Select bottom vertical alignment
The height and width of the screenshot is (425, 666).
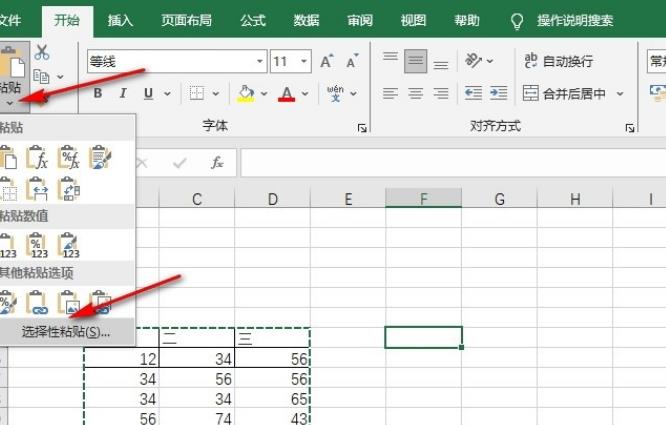coord(441,64)
